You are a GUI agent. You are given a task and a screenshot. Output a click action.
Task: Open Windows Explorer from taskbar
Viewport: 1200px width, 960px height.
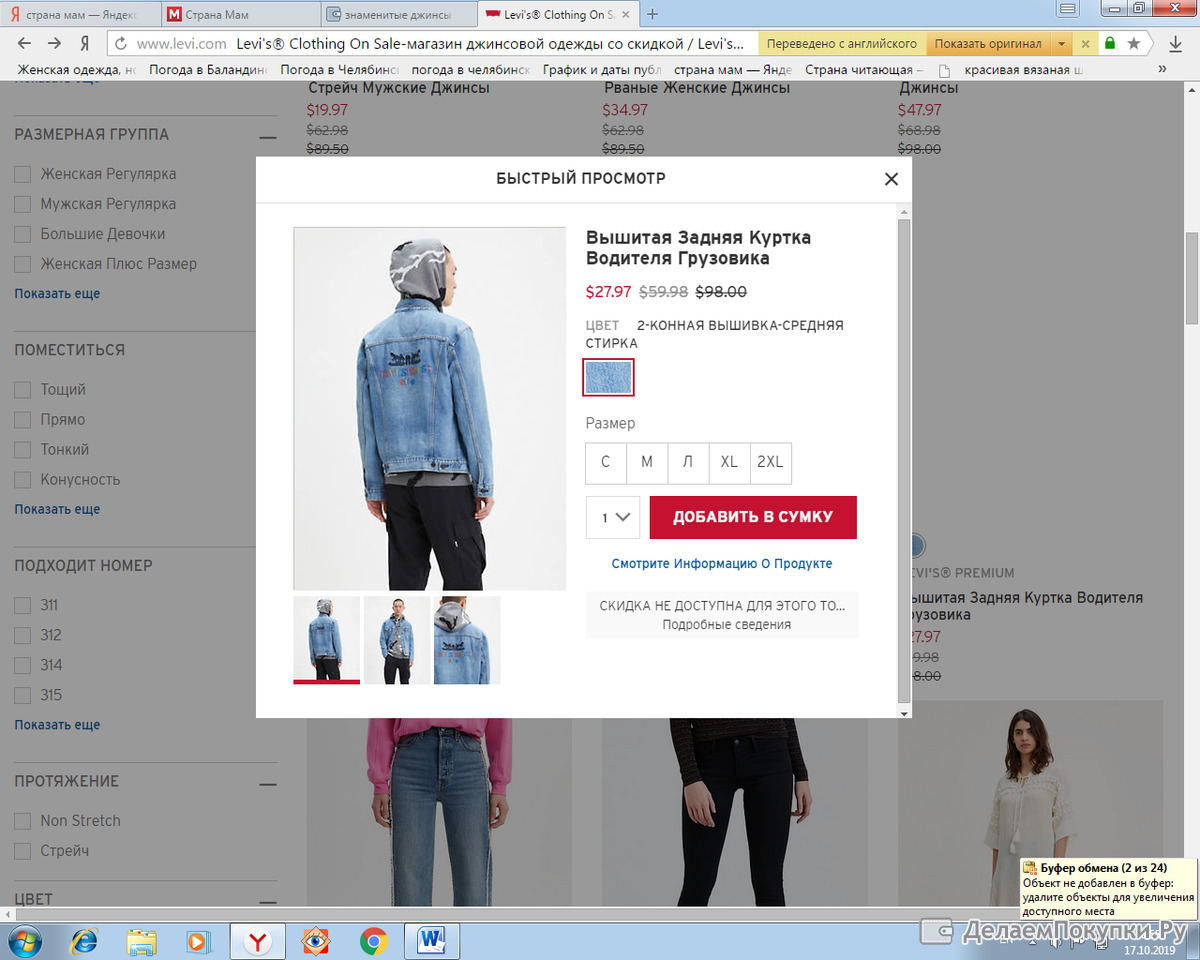[141, 941]
